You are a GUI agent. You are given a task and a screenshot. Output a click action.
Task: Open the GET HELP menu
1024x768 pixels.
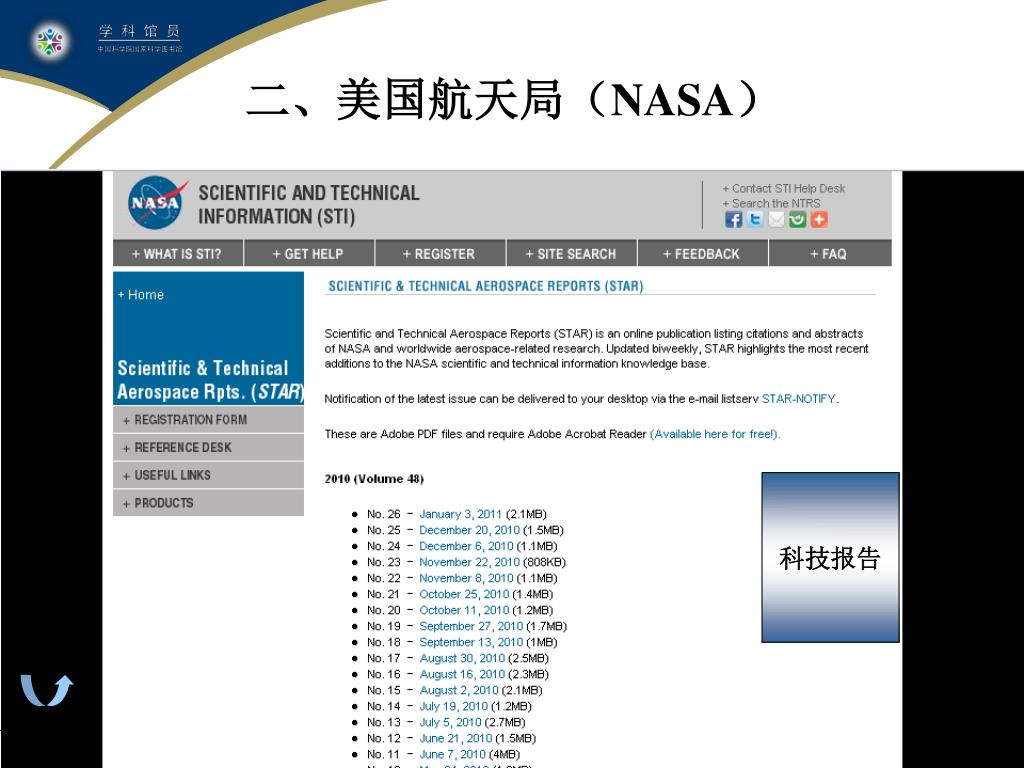pyautogui.click(x=308, y=254)
